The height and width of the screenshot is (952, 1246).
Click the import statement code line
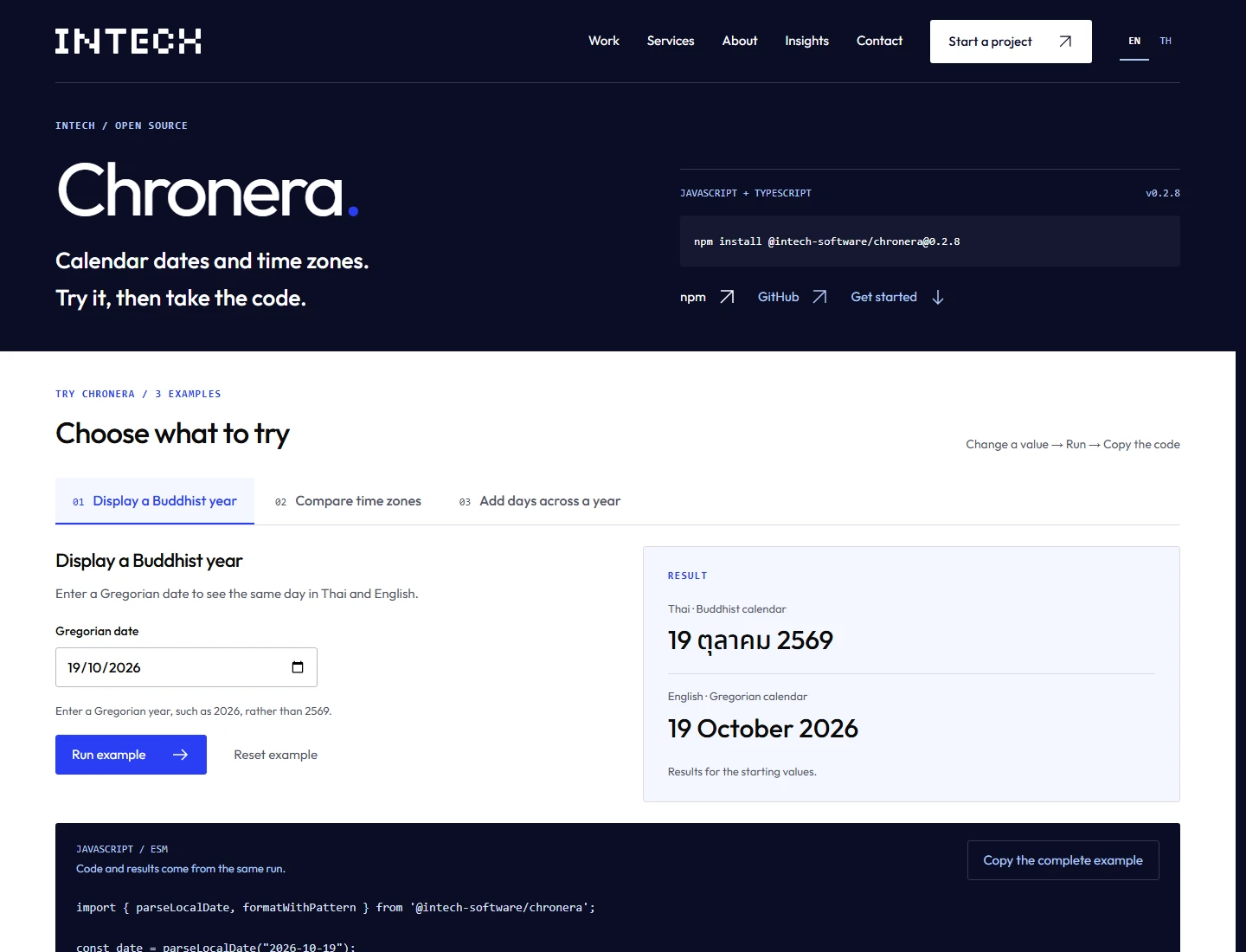click(x=336, y=907)
